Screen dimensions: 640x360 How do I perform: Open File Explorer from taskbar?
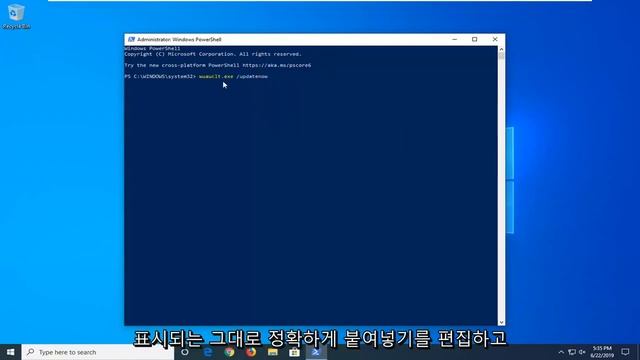pos(273,352)
